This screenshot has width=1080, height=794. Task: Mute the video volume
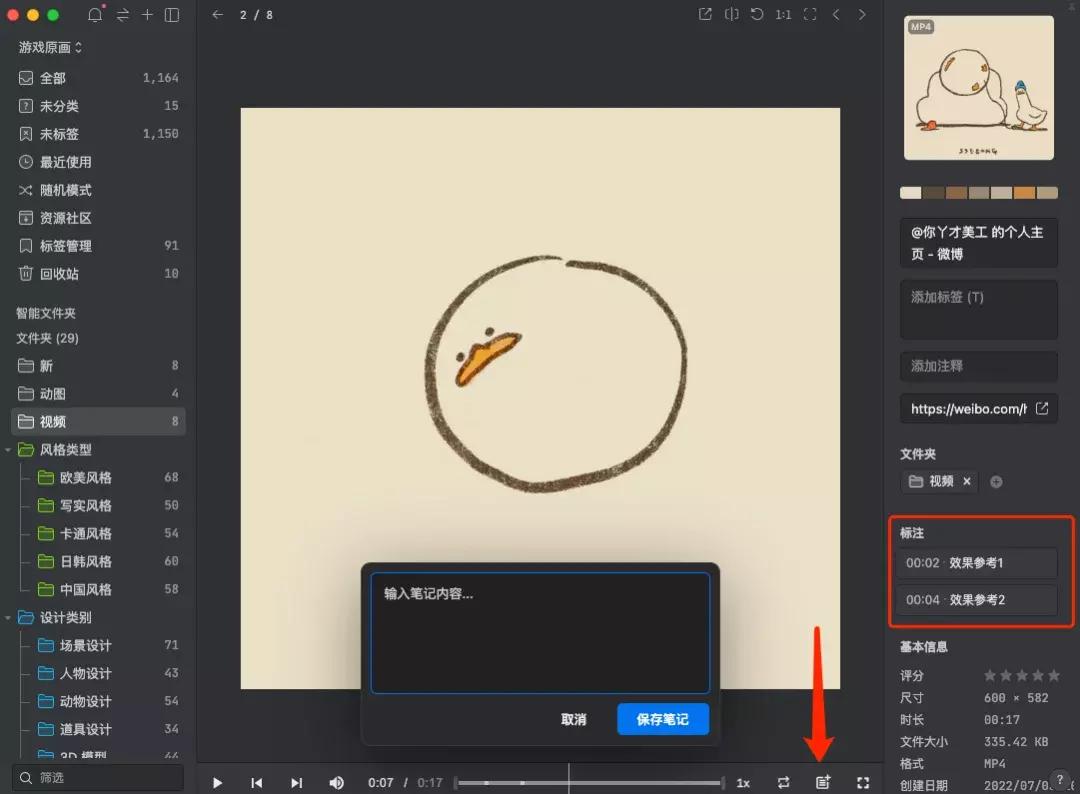click(337, 783)
